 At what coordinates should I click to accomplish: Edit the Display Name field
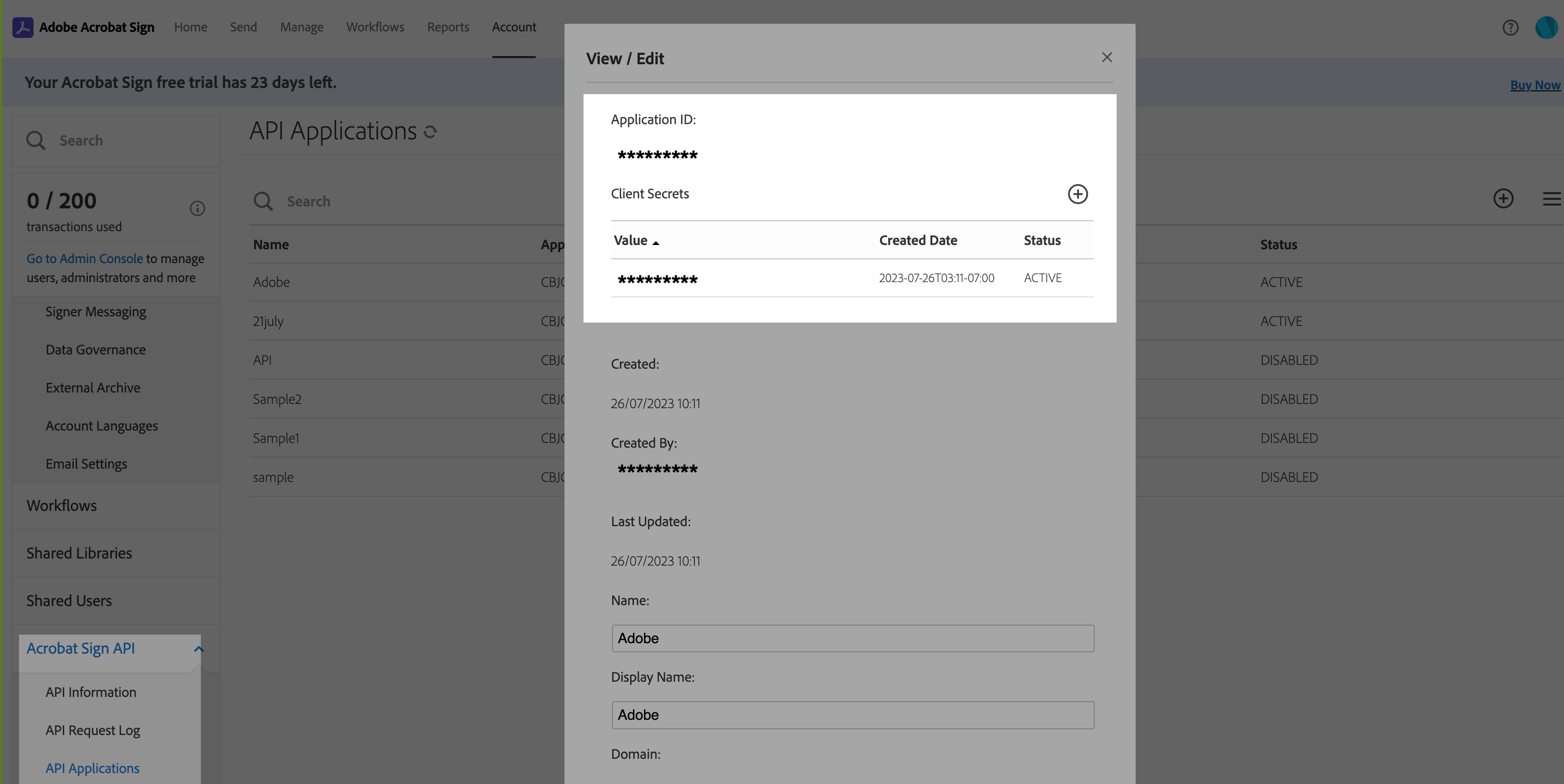(x=852, y=715)
